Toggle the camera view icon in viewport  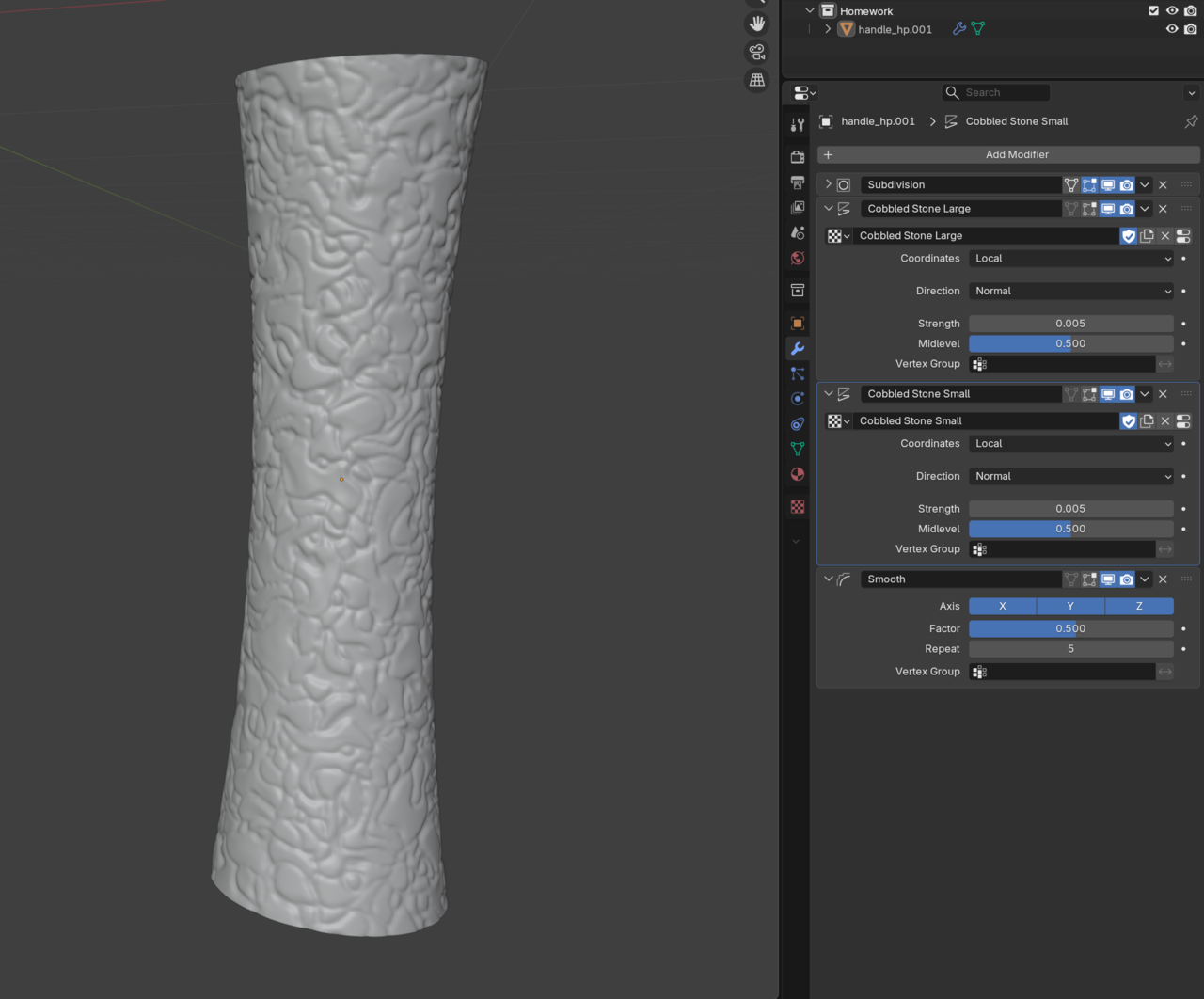click(757, 52)
